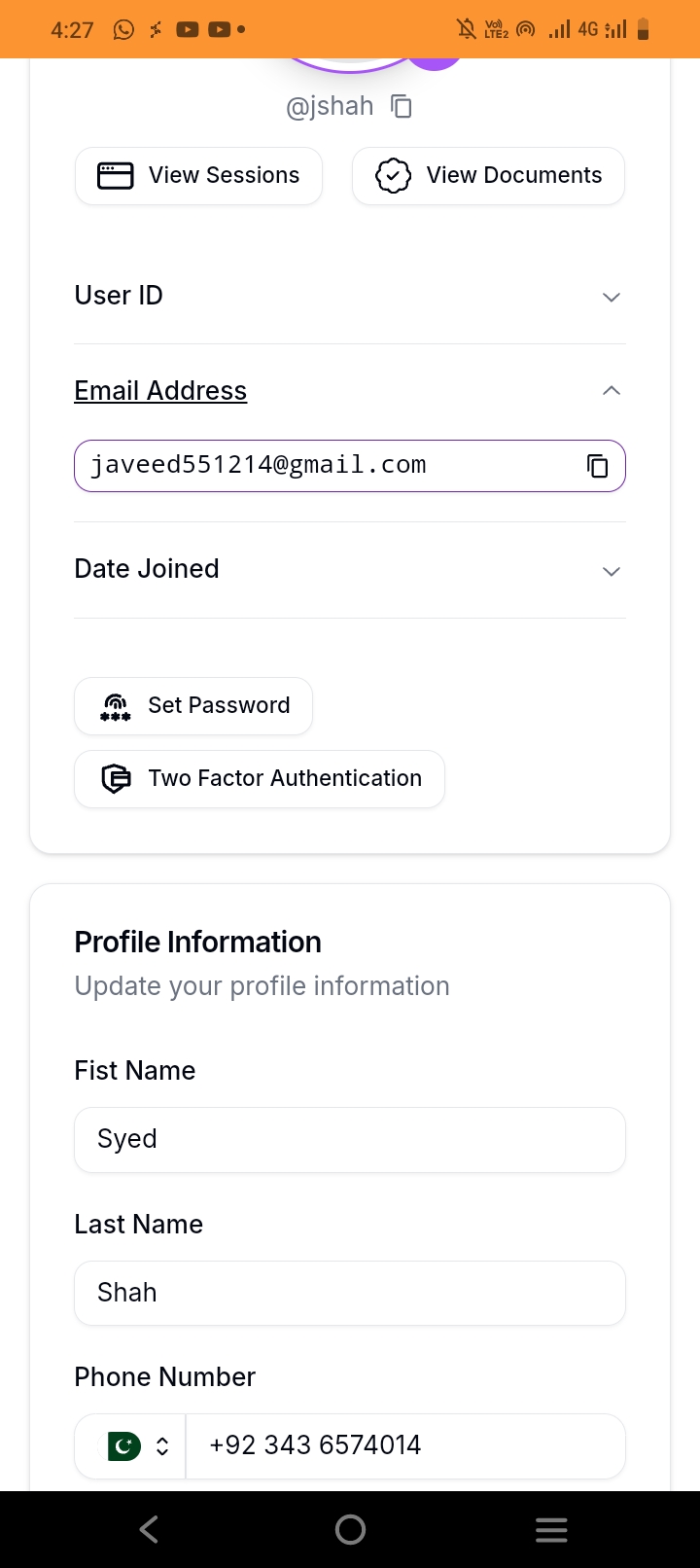700x1568 pixels.
Task: Expand the Date Joined section
Action: point(611,571)
